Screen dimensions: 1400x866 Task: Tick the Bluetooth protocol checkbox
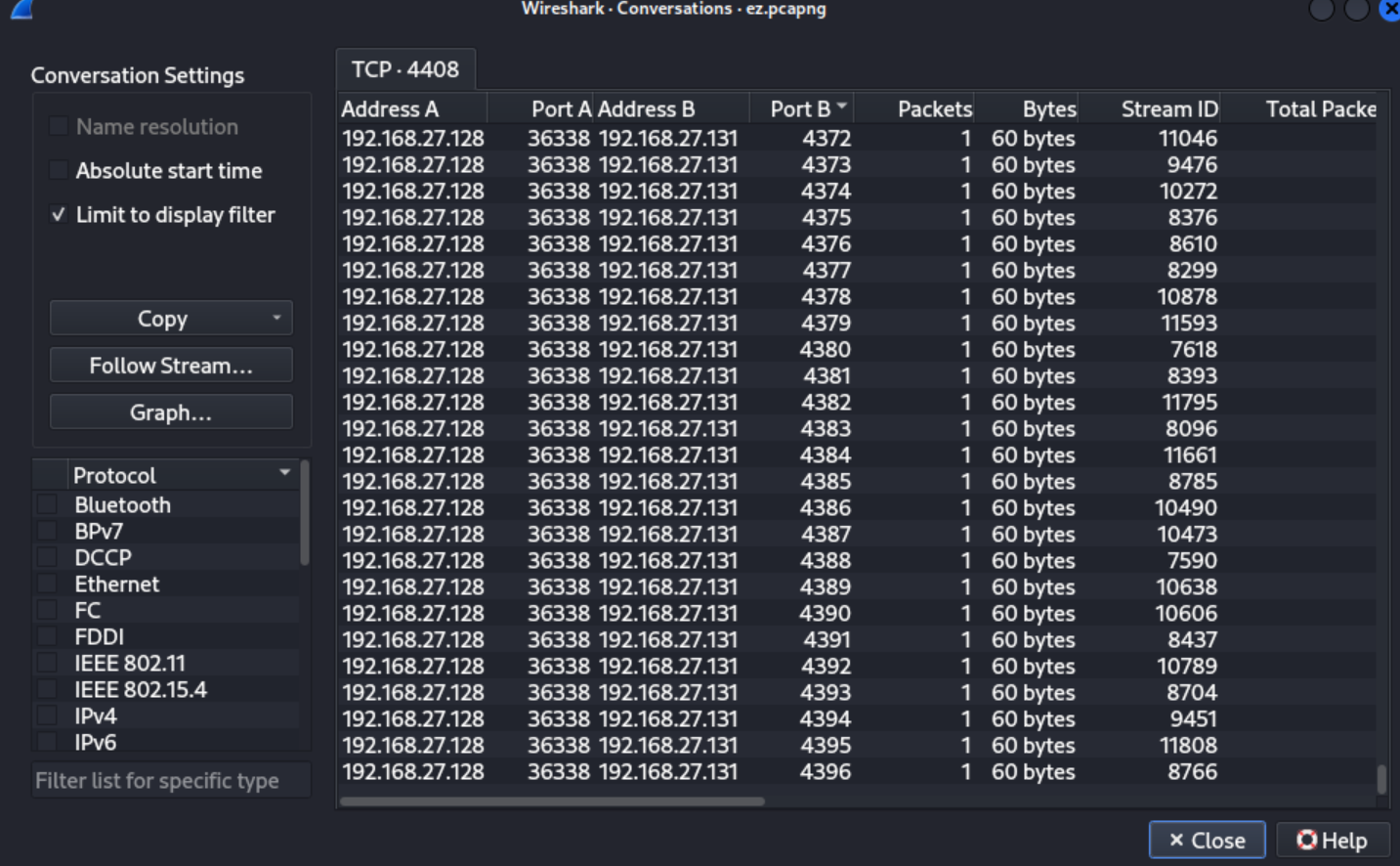click(47, 504)
